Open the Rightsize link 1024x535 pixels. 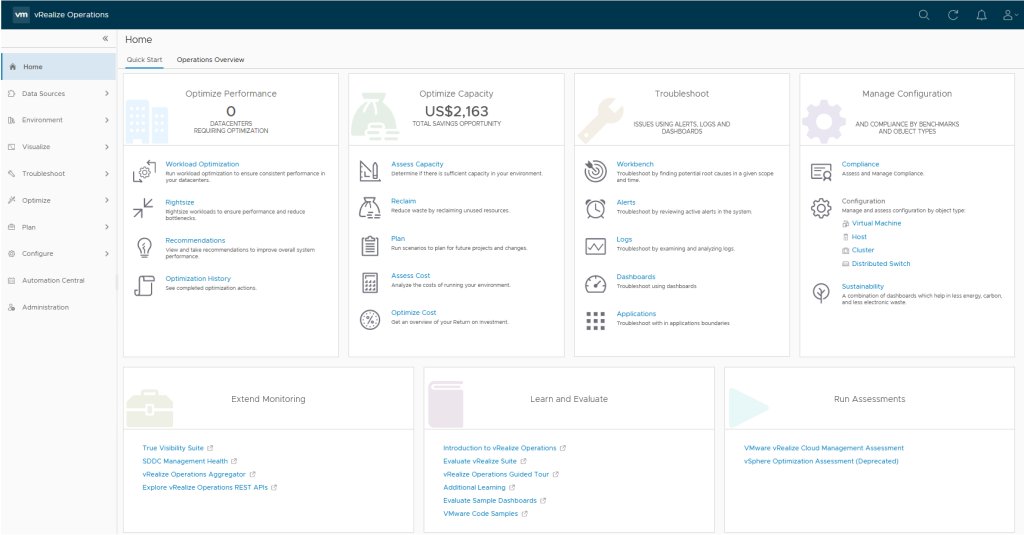point(180,203)
